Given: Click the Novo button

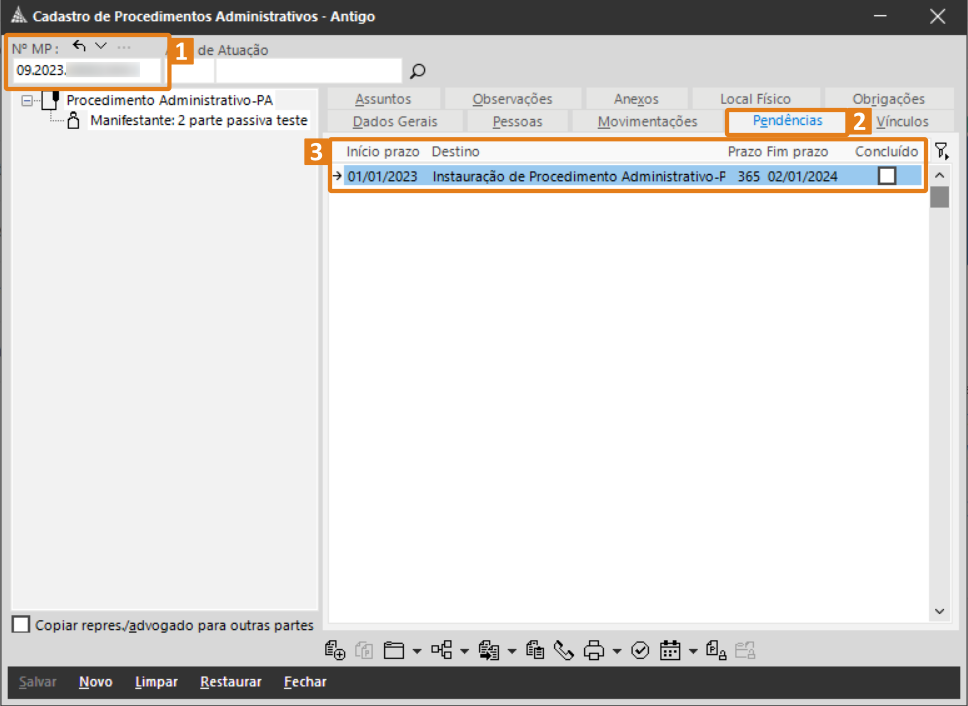Looking at the screenshot, I should click(96, 682).
